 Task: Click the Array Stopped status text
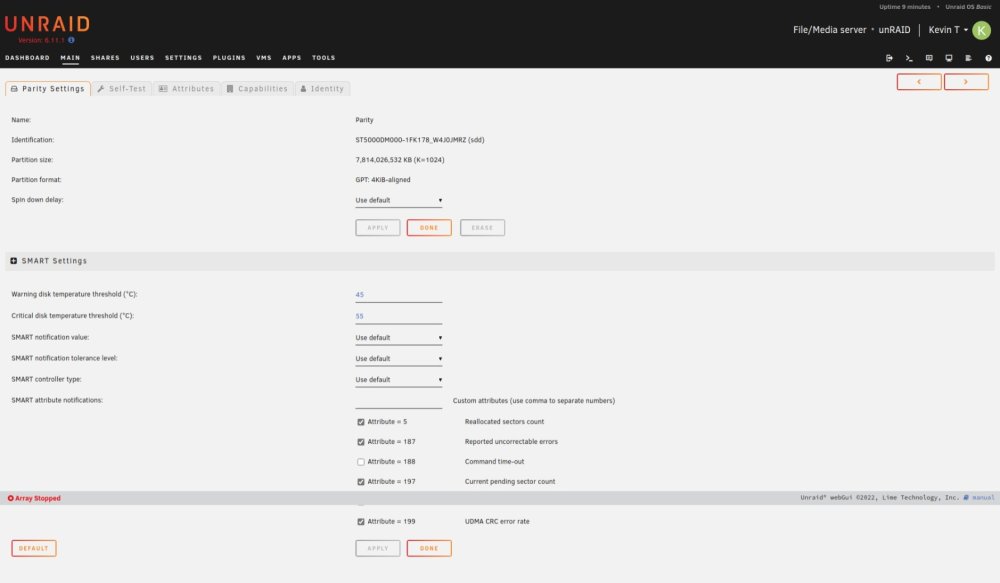click(x=38, y=498)
